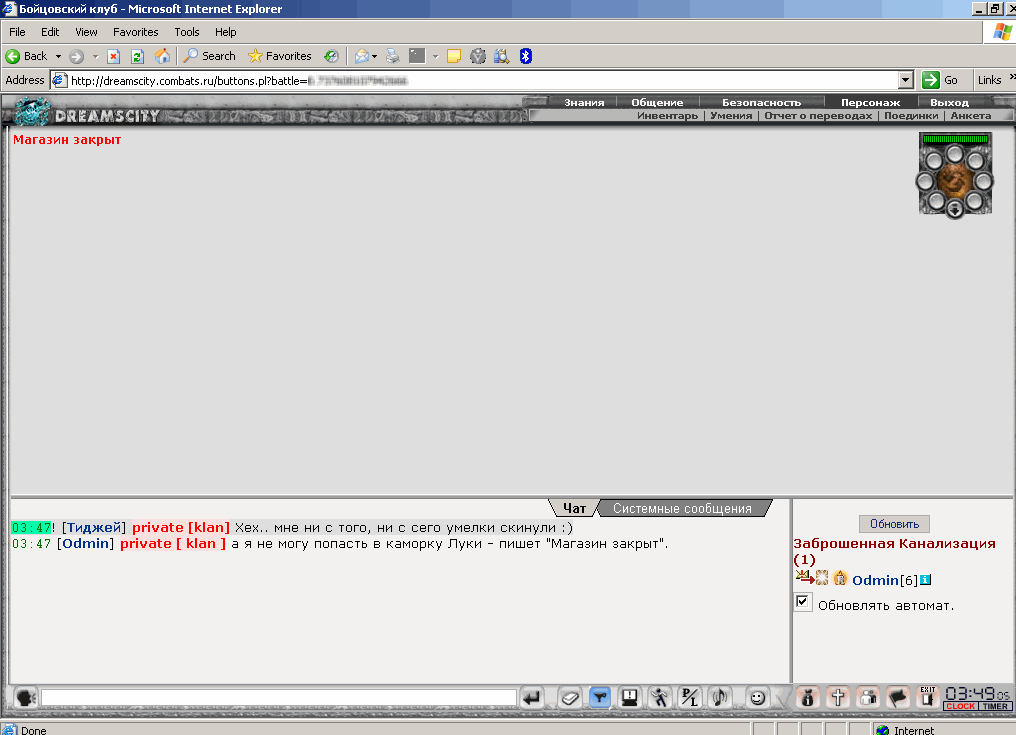Open the Favorites menu
The height and width of the screenshot is (735, 1016).
pyautogui.click(x=135, y=32)
